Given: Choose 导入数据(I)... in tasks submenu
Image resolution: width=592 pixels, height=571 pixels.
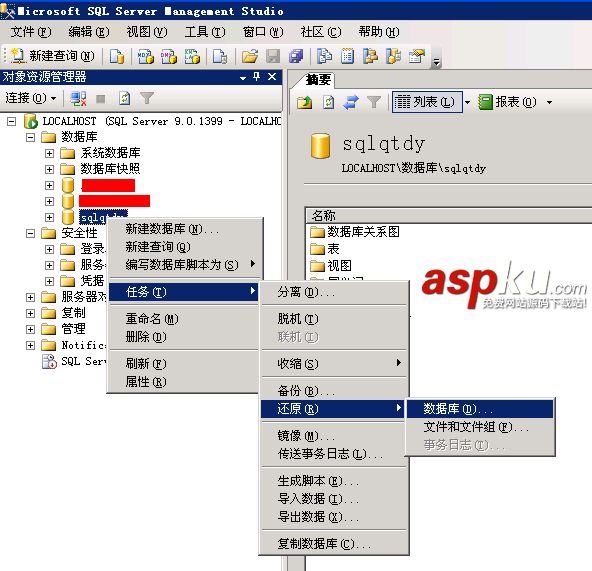Looking at the screenshot, I should [334, 499].
